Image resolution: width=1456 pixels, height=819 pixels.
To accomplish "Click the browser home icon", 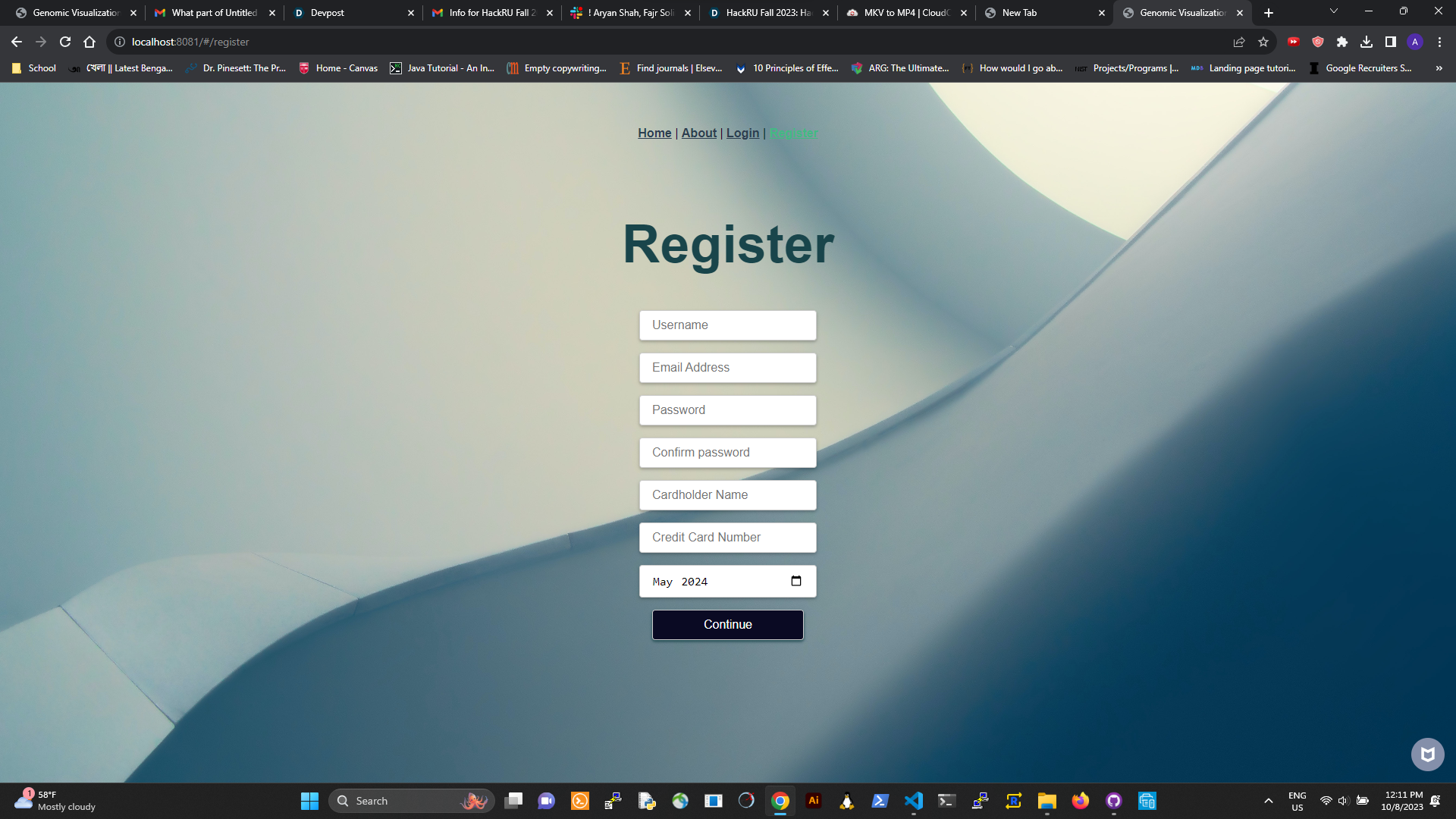I will coord(89,42).
